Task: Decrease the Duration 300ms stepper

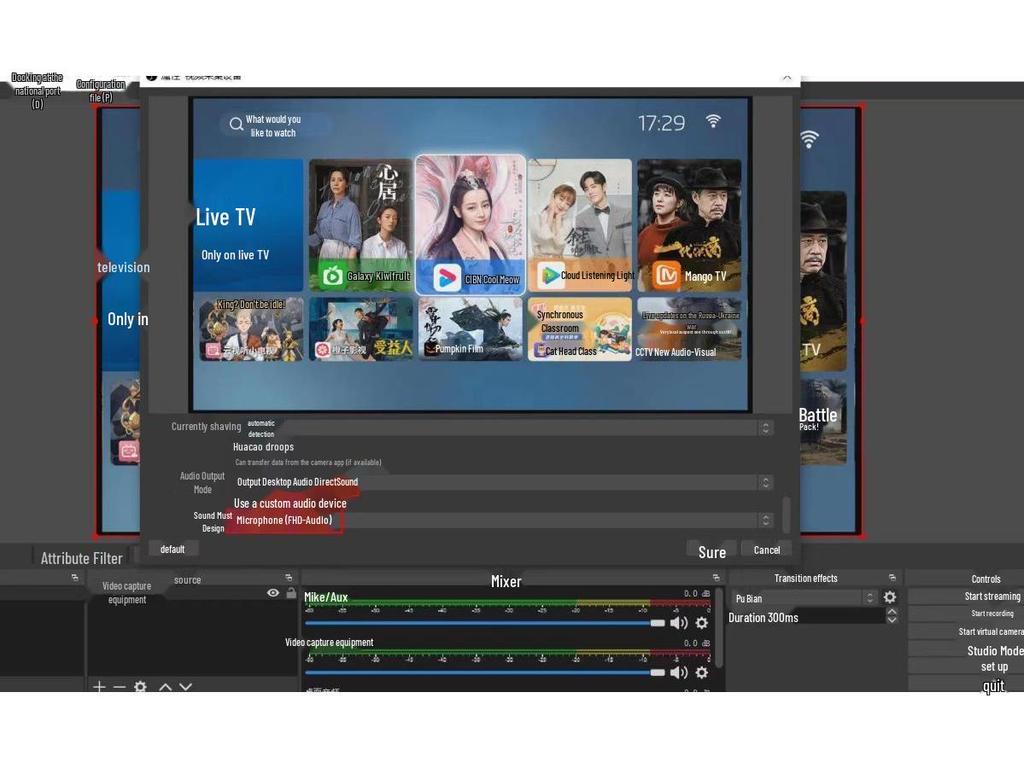Action: [891, 620]
